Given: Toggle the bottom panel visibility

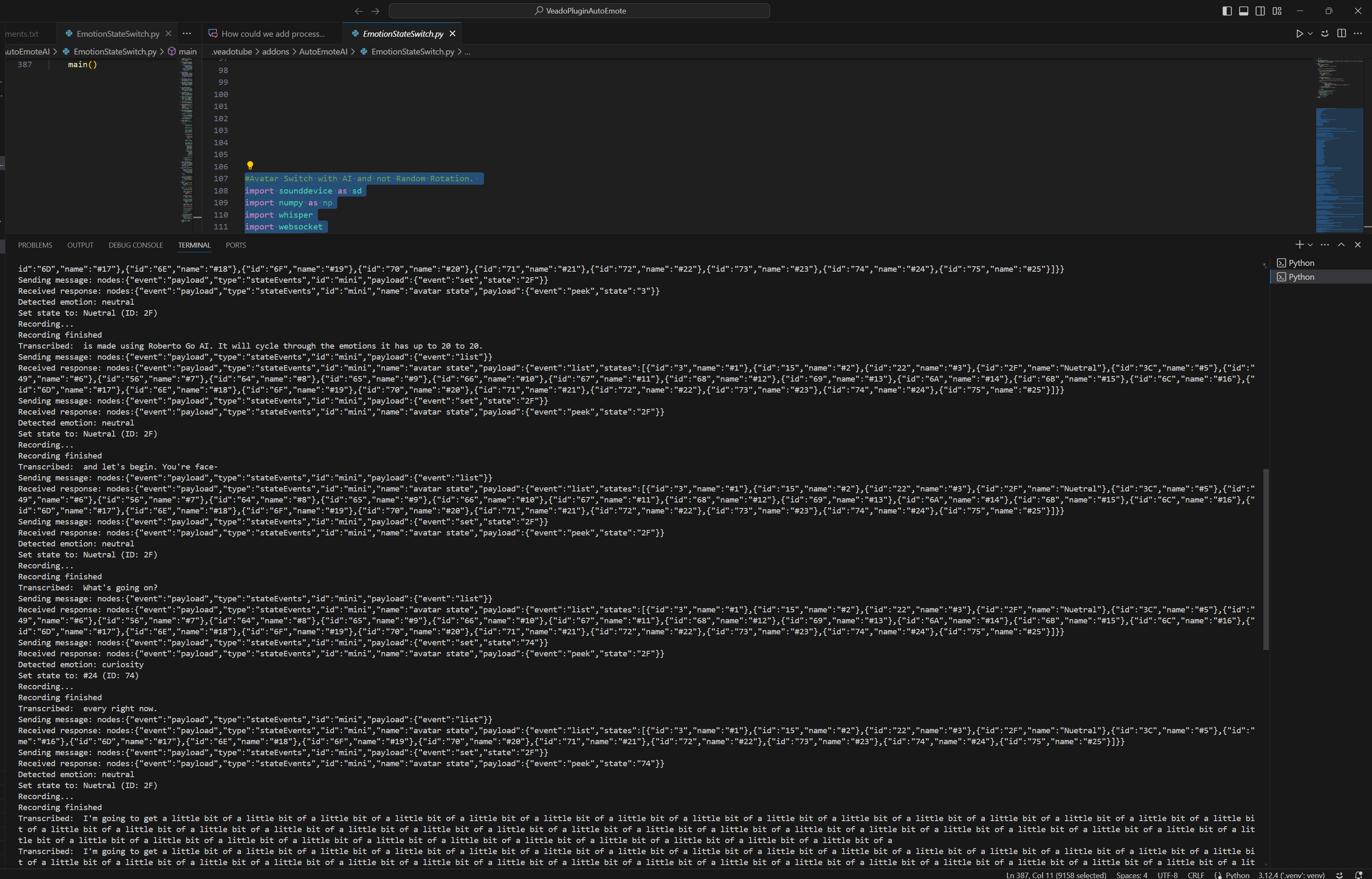Looking at the screenshot, I should [x=1244, y=11].
